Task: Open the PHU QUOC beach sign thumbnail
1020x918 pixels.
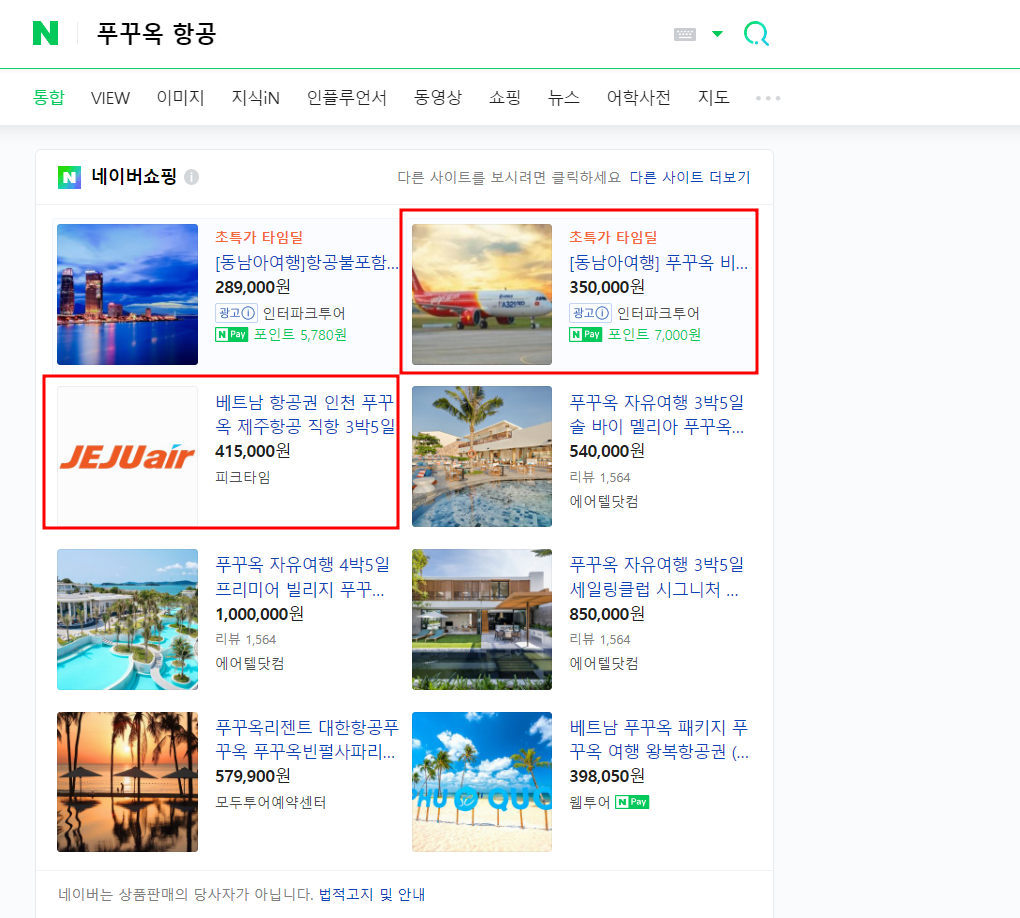Action: 482,781
